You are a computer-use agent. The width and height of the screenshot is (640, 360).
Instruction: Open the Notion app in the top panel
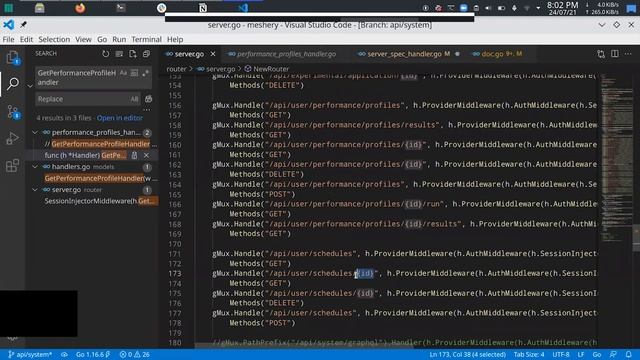(202, 8)
